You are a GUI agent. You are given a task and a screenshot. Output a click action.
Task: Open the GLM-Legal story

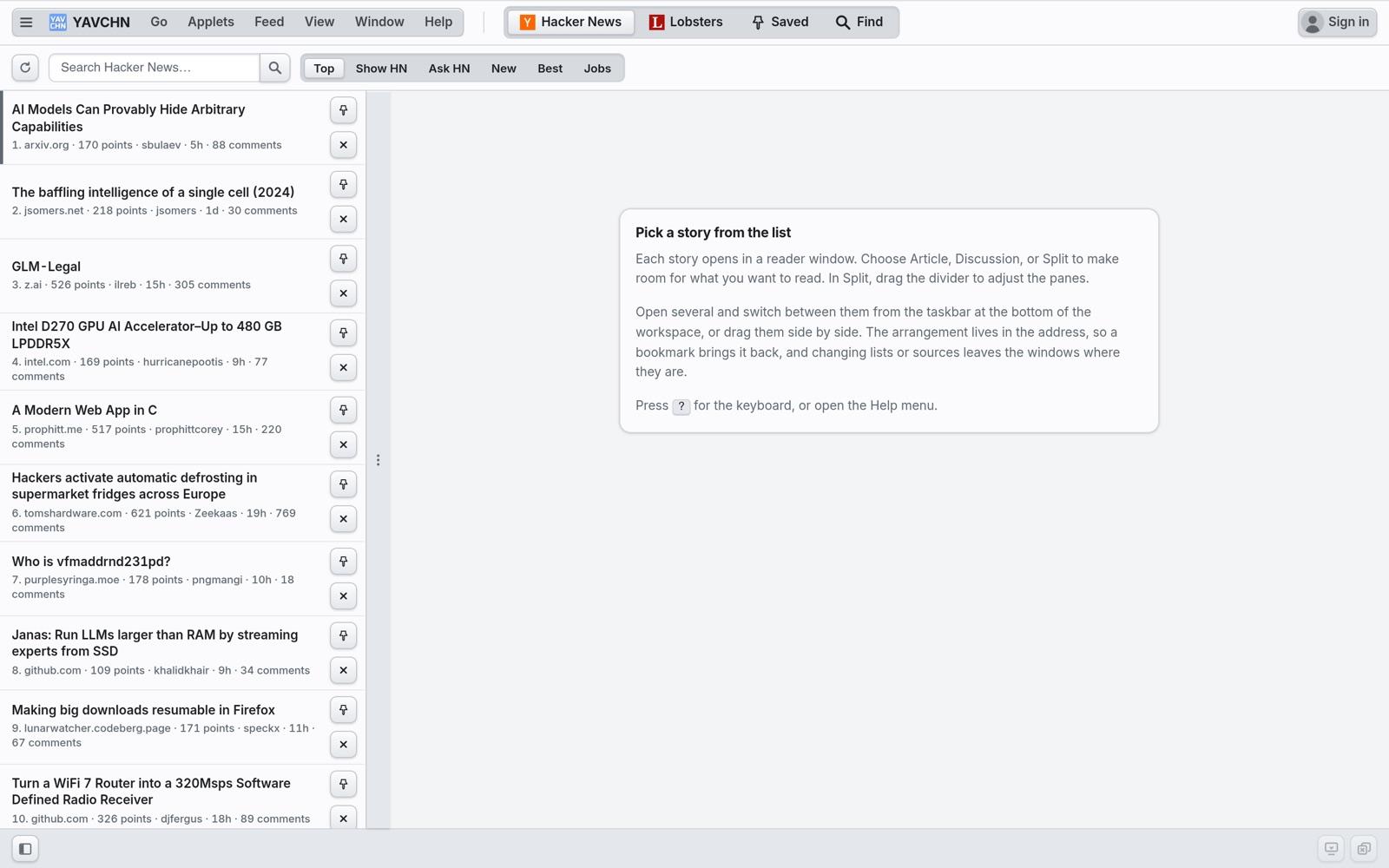tap(46, 266)
